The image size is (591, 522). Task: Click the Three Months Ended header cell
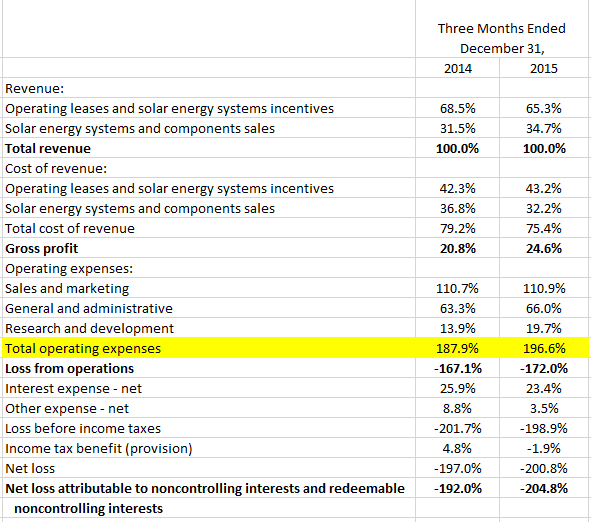pyautogui.click(x=502, y=29)
